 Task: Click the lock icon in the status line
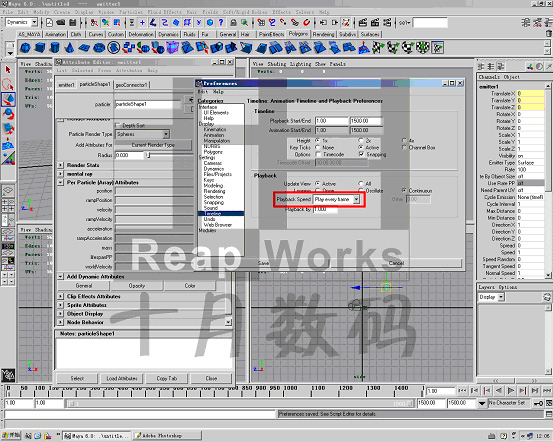click(233, 23)
